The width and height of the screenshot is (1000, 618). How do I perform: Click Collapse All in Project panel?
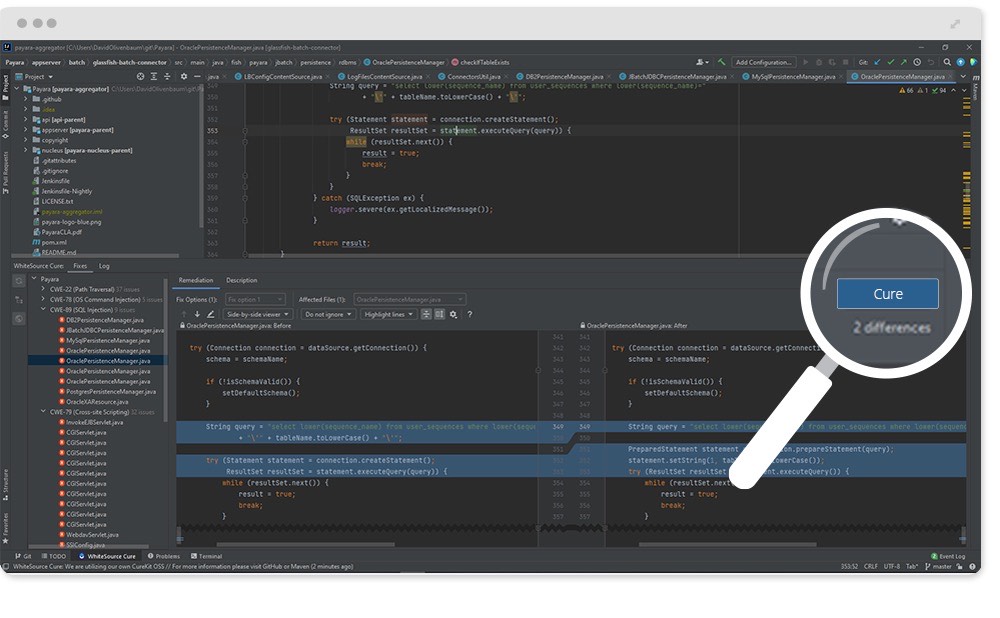coord(167,77)
